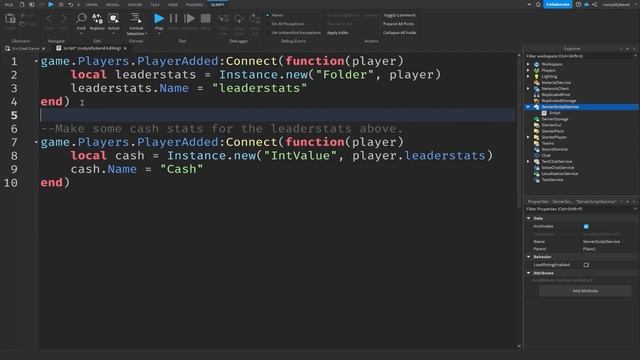Toggle the Archivable checkbox
The height and width of the screenshot is (360, 640).
(x=586, y=226)
